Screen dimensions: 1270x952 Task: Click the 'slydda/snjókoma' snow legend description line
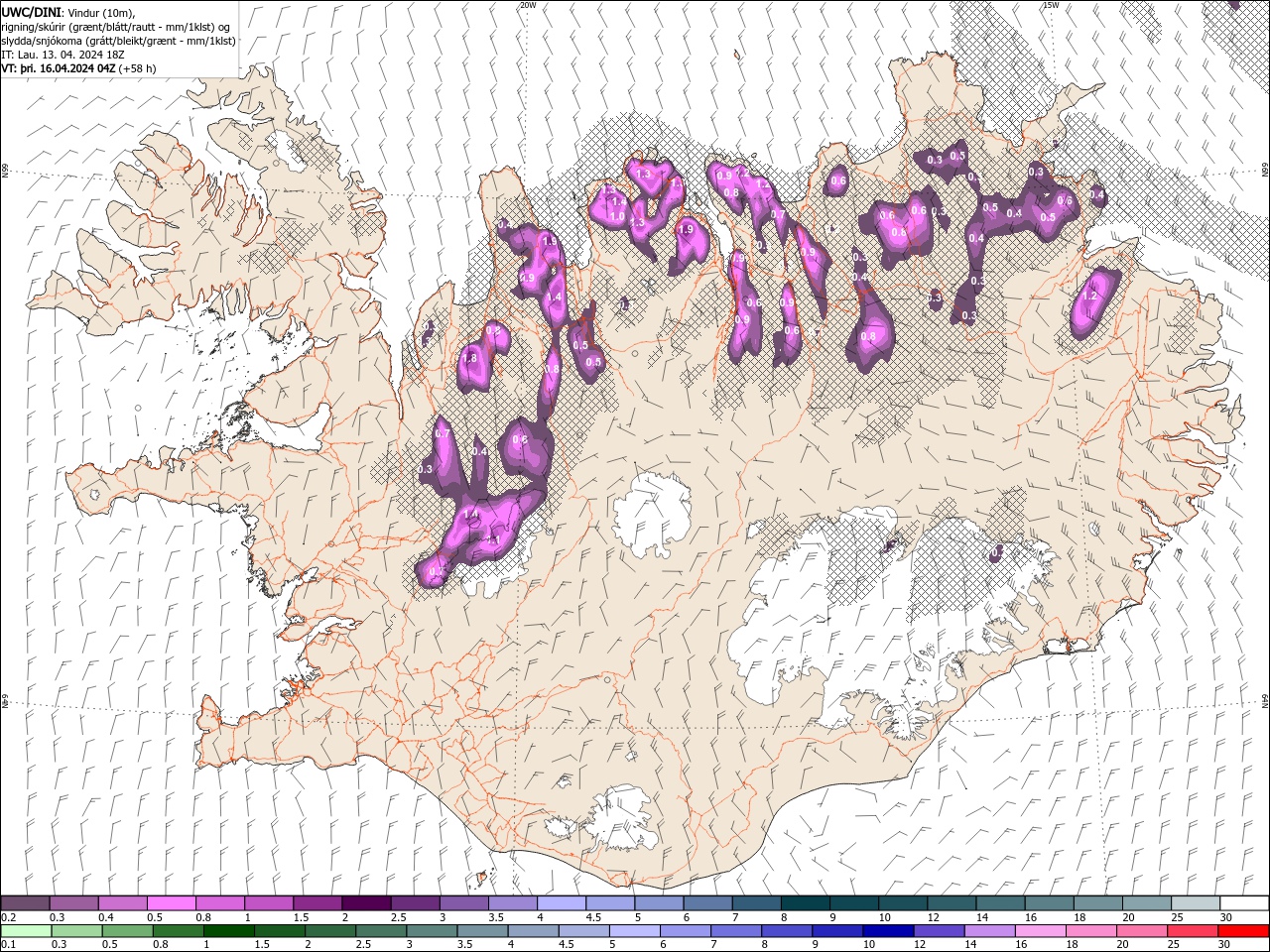coord(118,41)
